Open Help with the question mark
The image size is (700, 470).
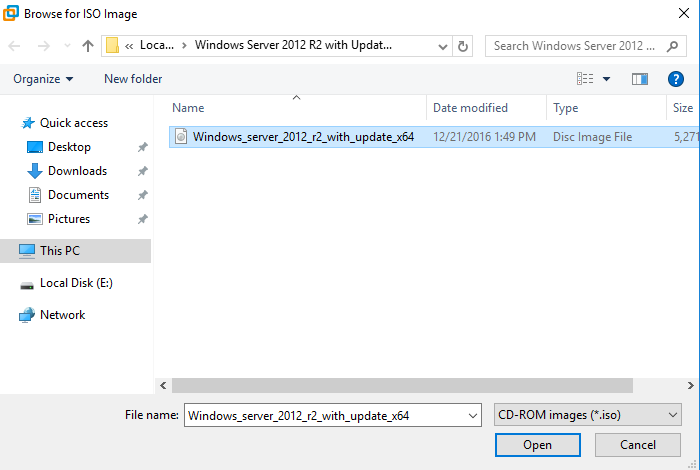675,79
